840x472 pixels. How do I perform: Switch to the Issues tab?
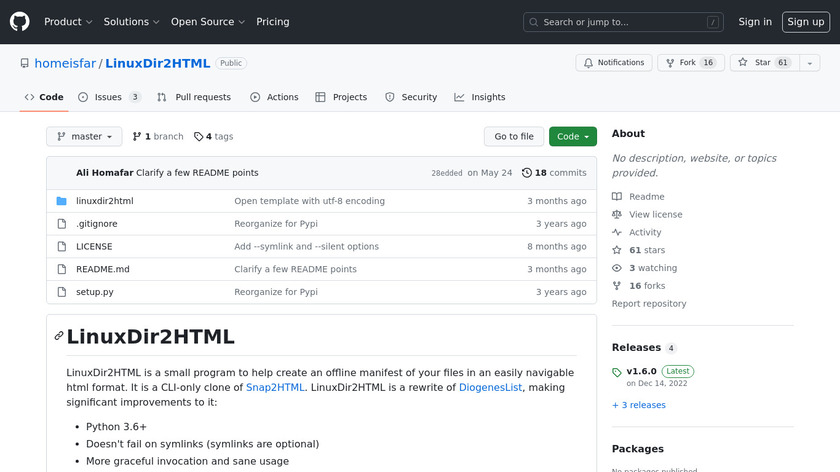pos(108,98)
